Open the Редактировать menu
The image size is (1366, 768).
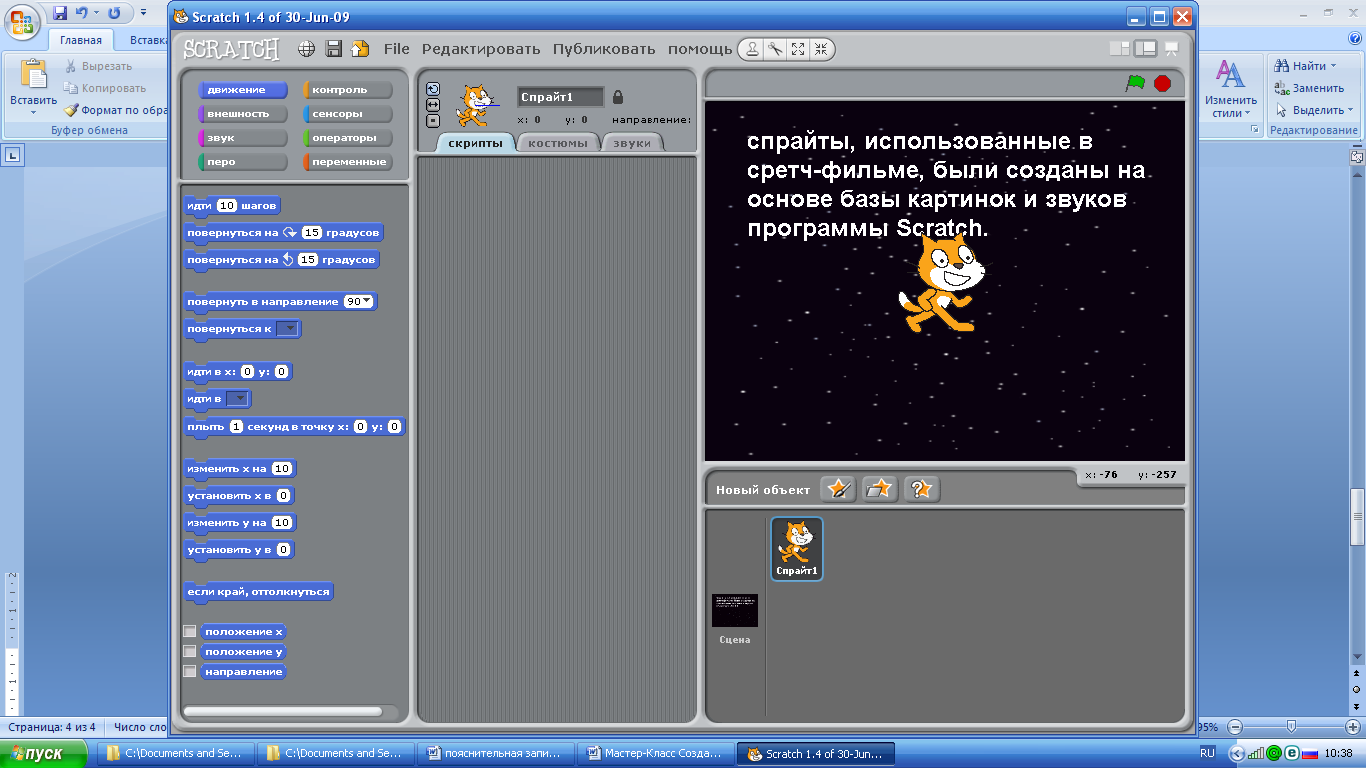(x=481, y=49)
